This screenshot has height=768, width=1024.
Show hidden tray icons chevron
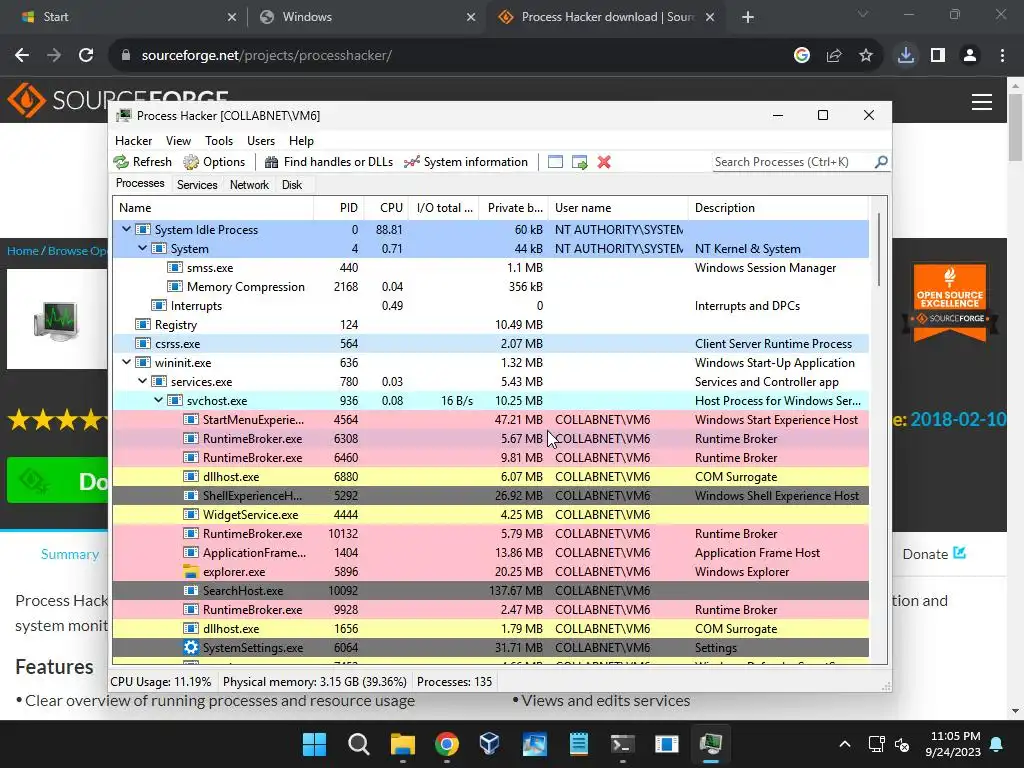click(844, 744)
